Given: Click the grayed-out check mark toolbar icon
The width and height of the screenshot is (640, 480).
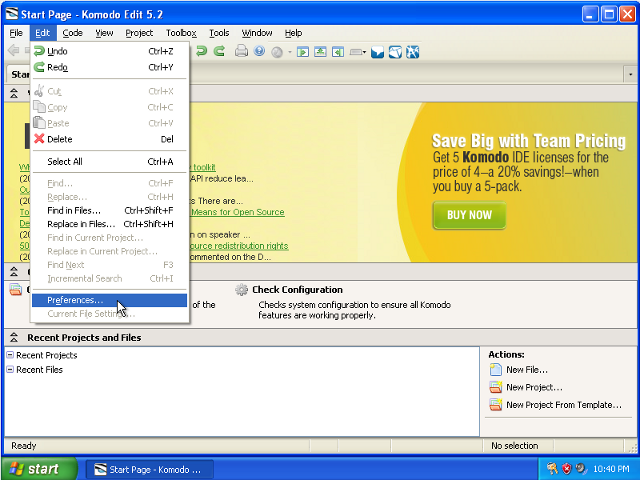Looking at the screenshot, I should coord(277,52).
